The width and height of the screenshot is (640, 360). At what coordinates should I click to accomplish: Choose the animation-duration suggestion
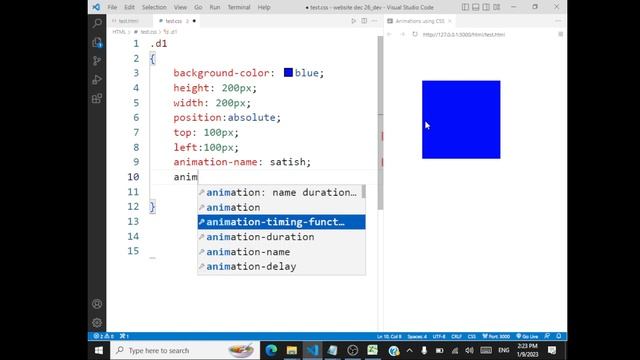pyautogui.click(x=282, y=237)
